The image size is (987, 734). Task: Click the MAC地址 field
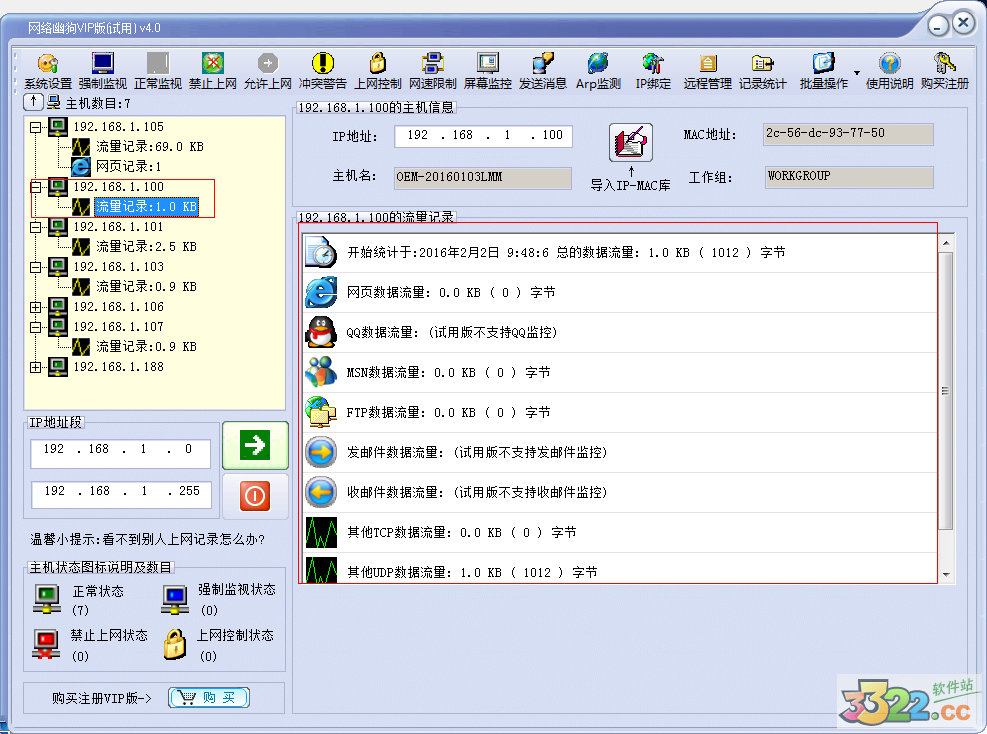coord(848,134)
